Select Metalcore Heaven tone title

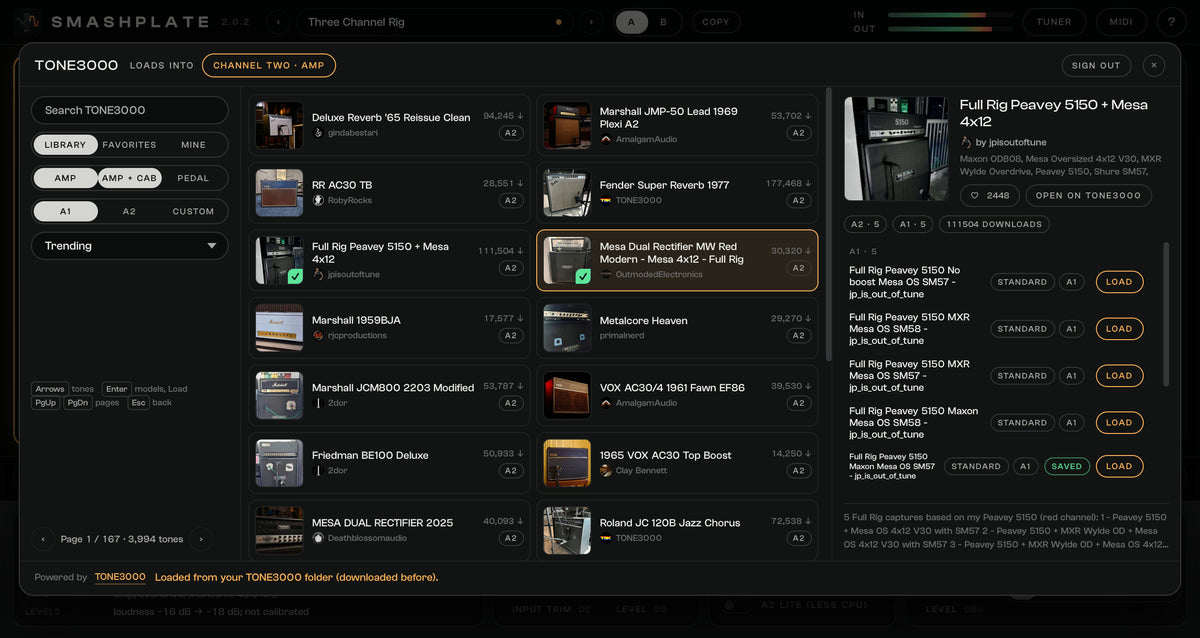[643, 321]
